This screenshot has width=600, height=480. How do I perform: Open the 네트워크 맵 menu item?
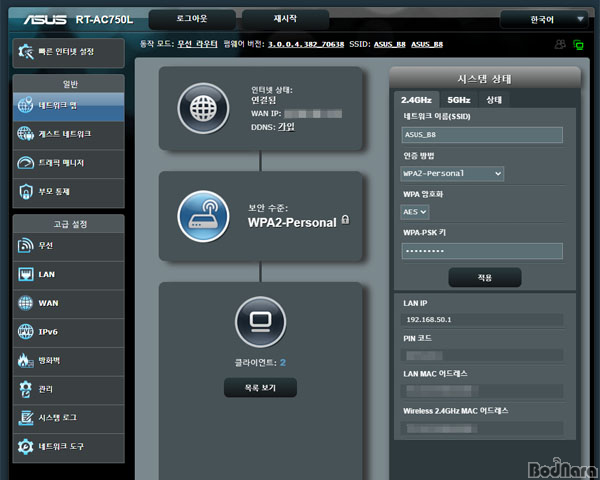coord(68,105)
